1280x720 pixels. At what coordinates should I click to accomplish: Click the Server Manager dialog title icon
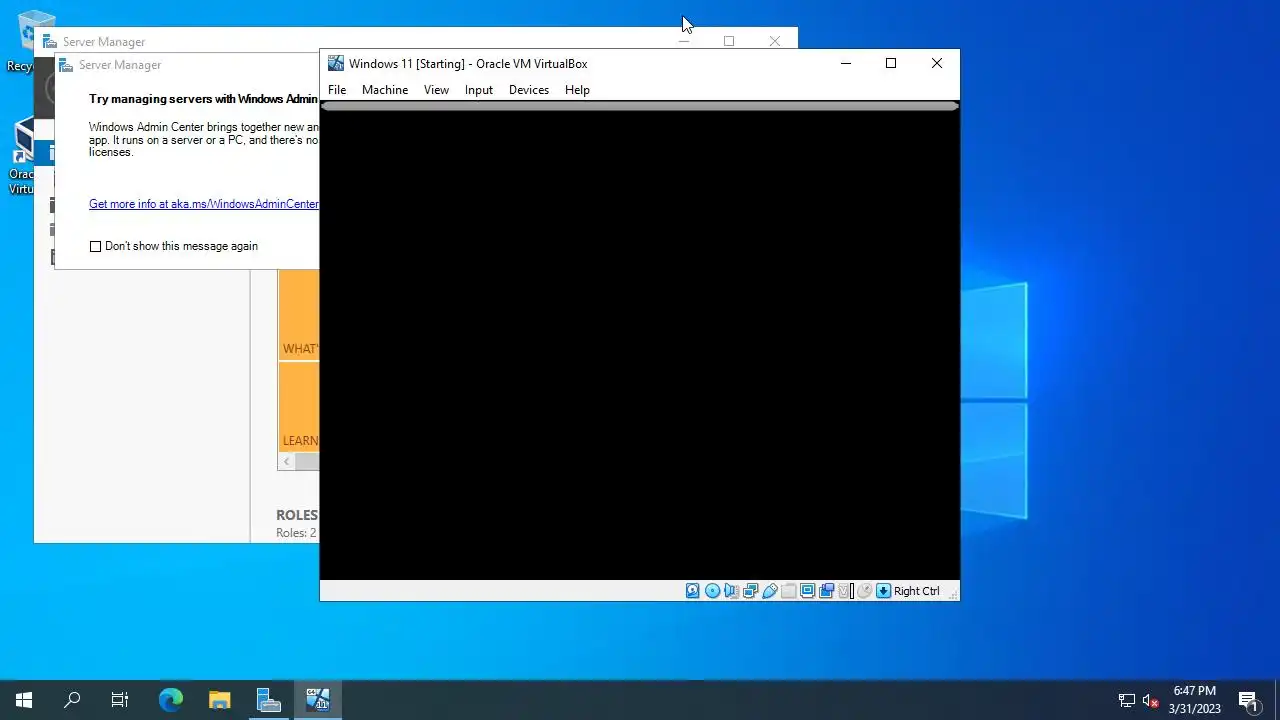[66, 65]
